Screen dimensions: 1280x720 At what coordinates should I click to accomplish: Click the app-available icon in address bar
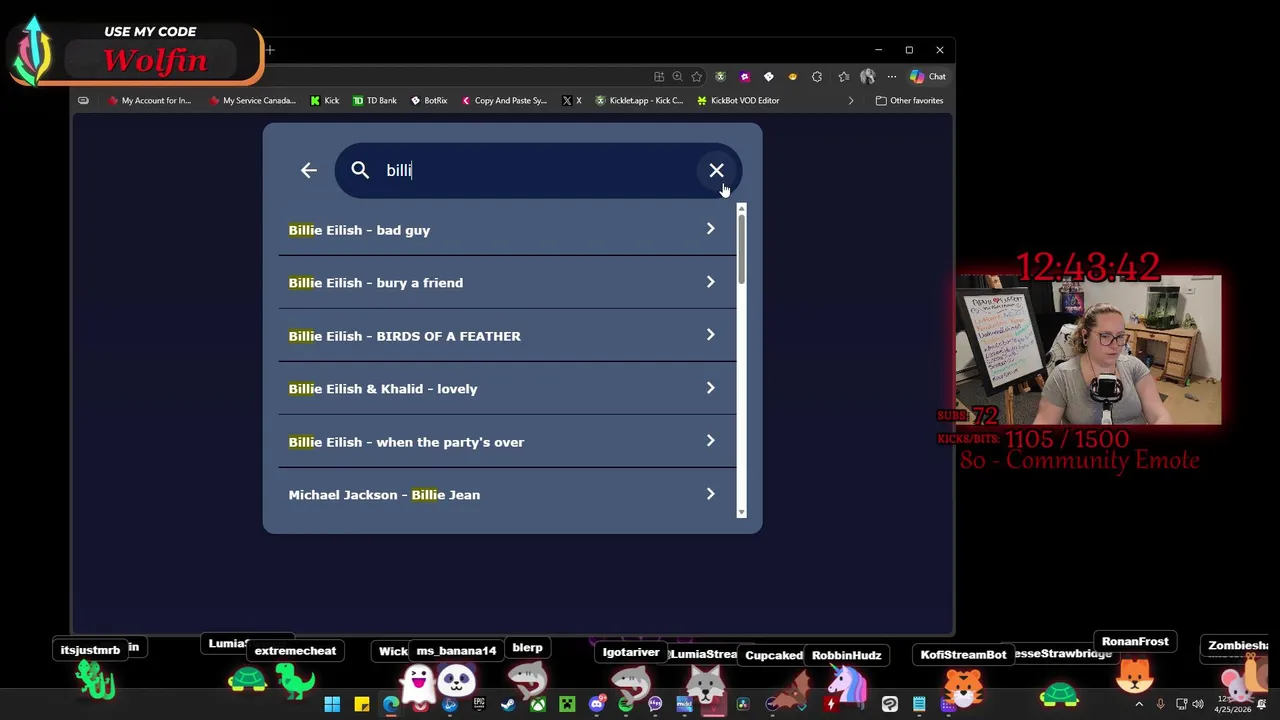pyautogui.click(x=659, y=76)
